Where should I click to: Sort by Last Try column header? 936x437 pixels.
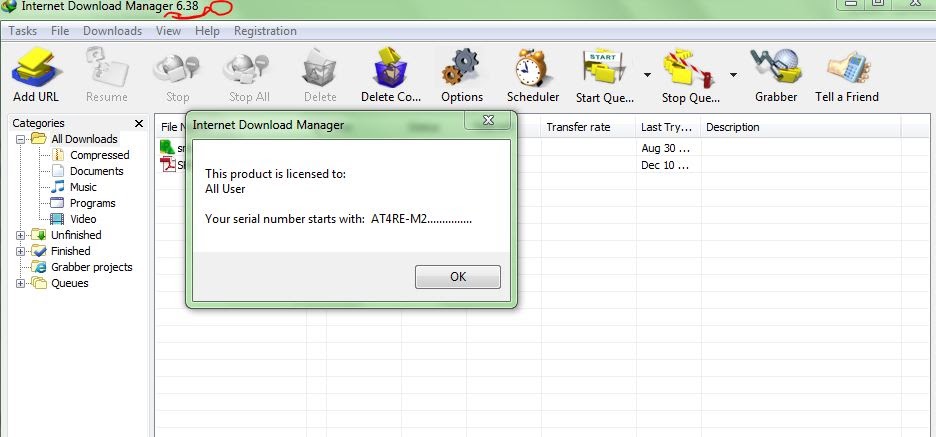coord(668,127)
